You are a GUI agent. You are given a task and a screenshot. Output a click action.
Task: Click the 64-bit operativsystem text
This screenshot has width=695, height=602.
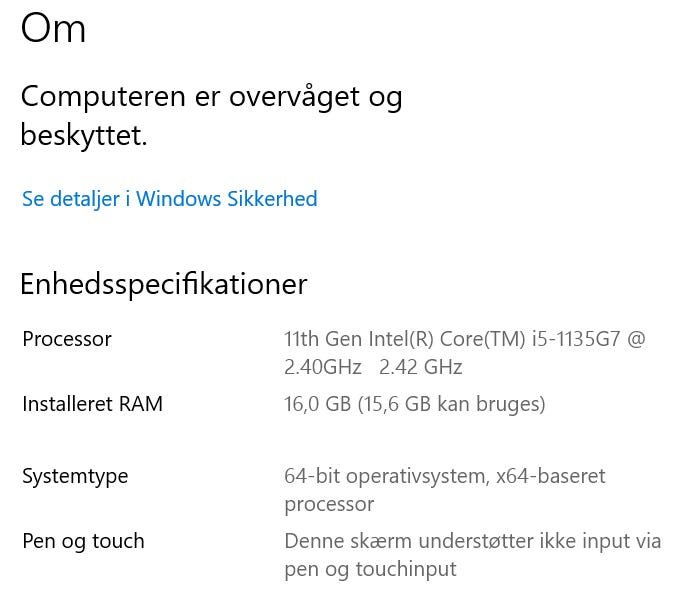pos(386,476)
